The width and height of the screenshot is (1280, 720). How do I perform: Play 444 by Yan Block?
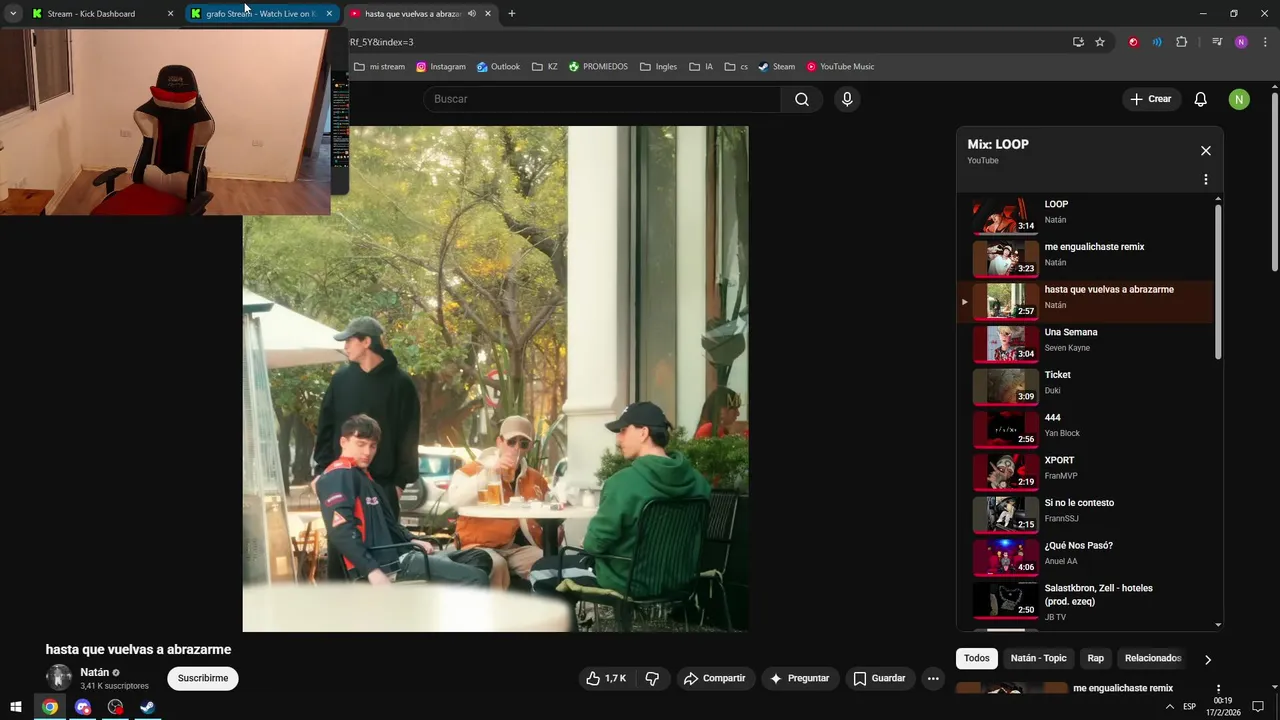[1085, 429]
